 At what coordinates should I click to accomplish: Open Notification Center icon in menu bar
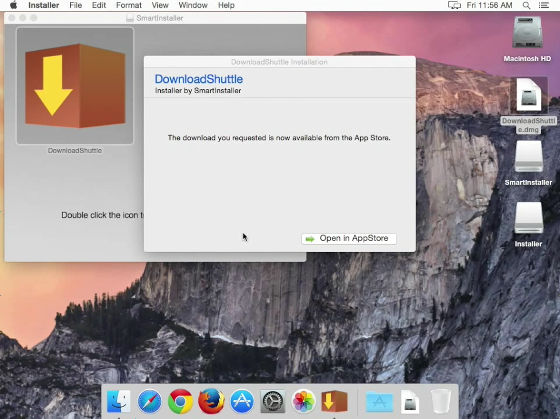tap(544, 5)
